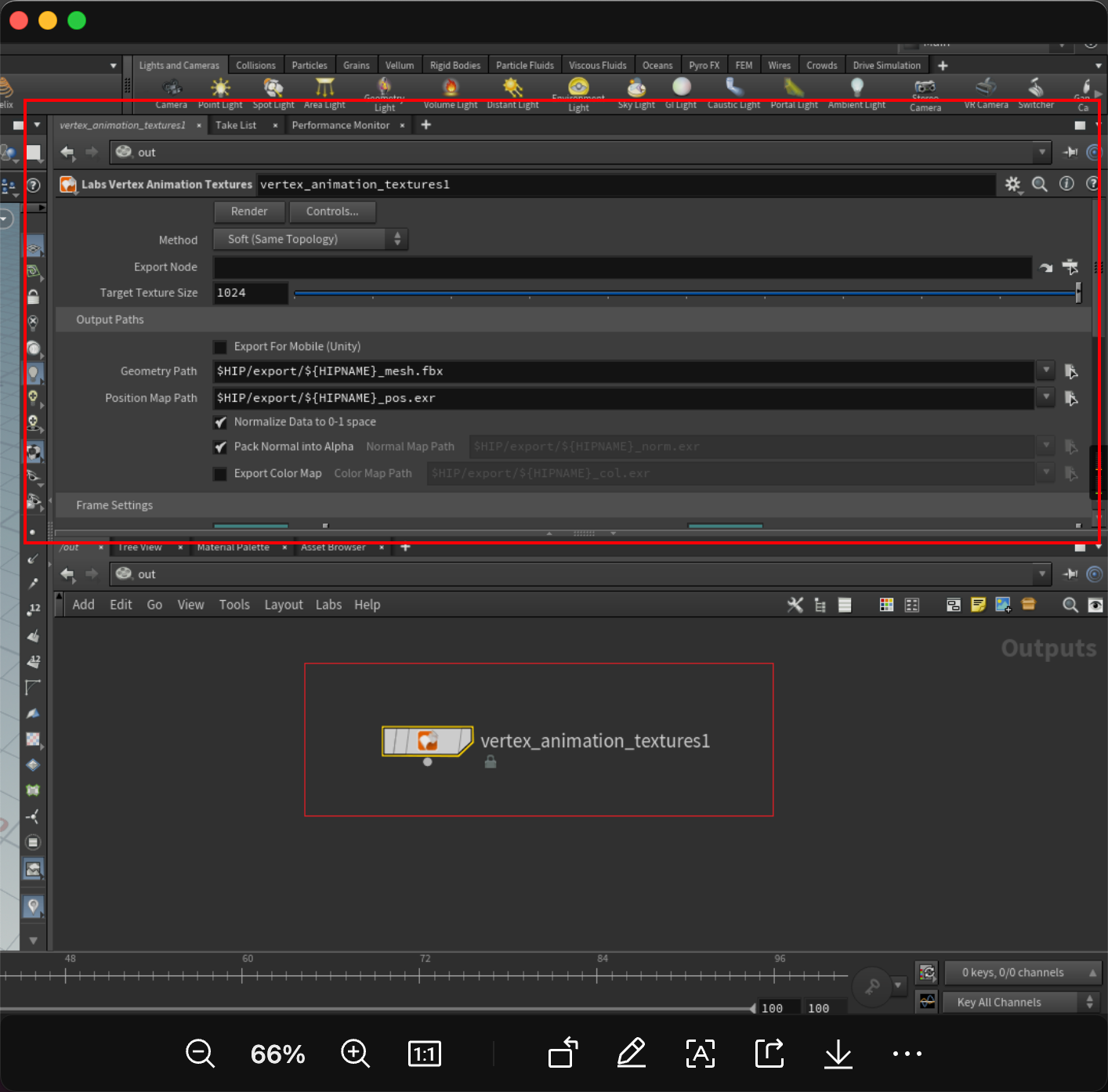Click the Geometry Path file chooser button
Screen dimensions: 1108x1092
pyautogui.click(x=1071, y=371)
